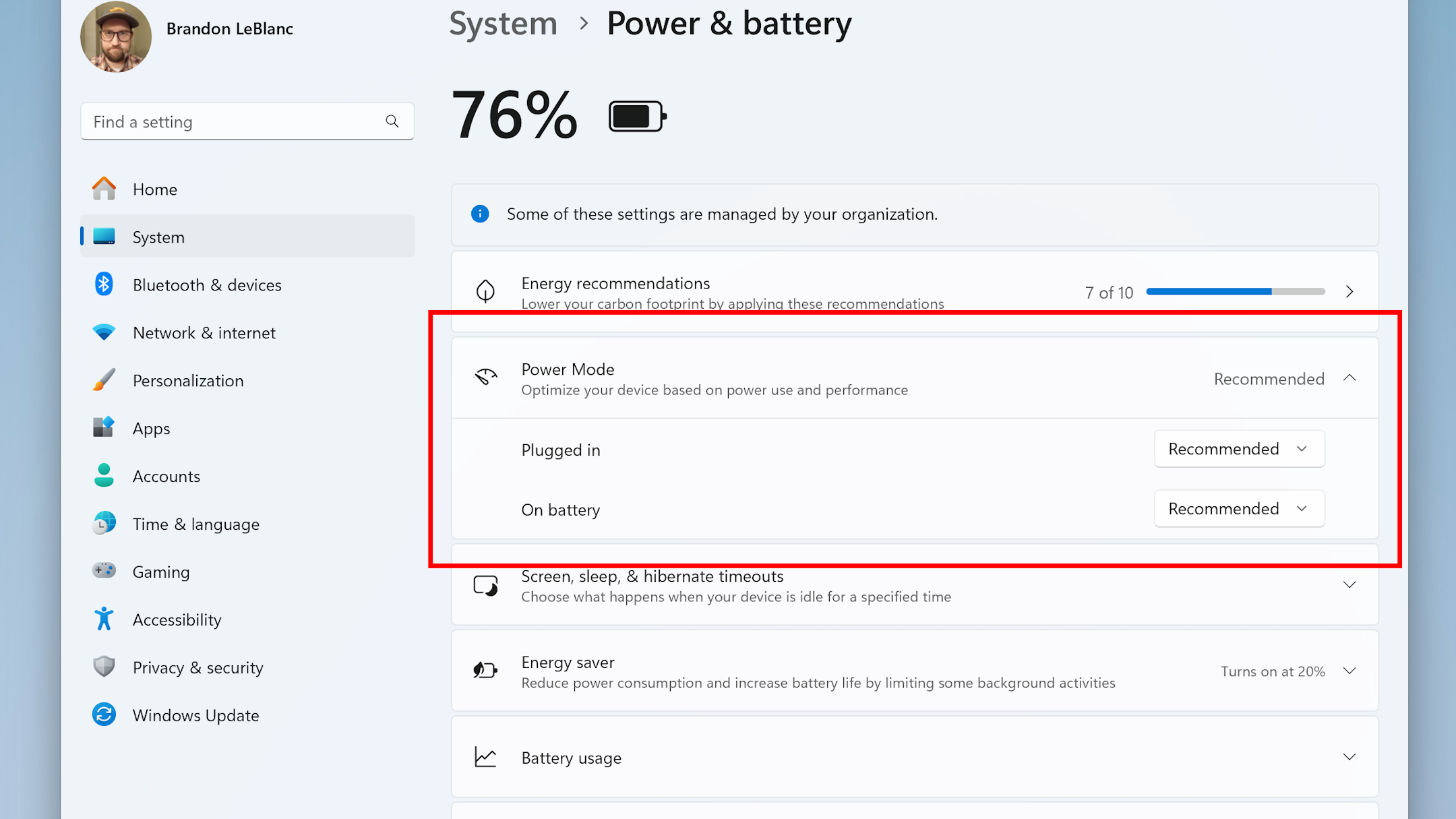The image size is (1456, 819).
Task: Expand the Battery usage section
Action: click(1349, 757)
